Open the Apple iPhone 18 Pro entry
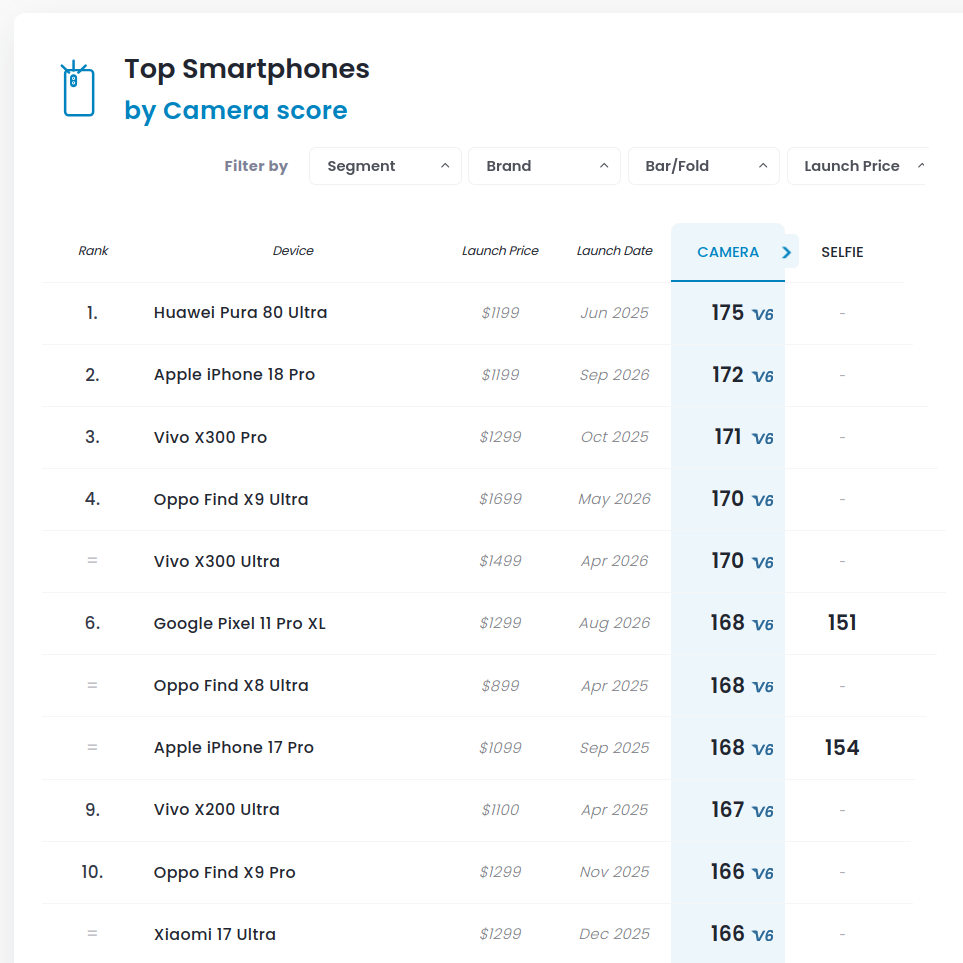 click(x=234, y=375)
